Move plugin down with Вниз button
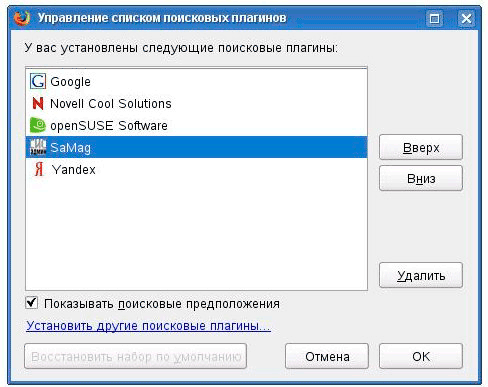Image resolution: width=488 pixels, height=387 pixels. [421, 178]
